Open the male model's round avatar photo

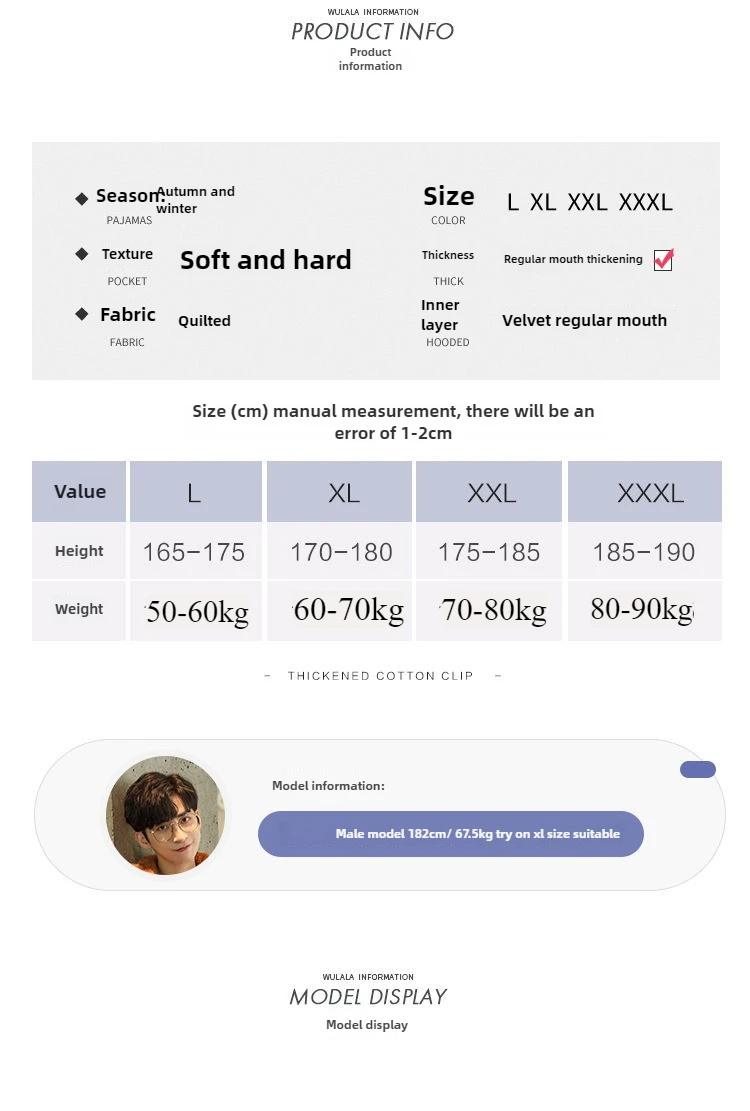pos(165,815)
